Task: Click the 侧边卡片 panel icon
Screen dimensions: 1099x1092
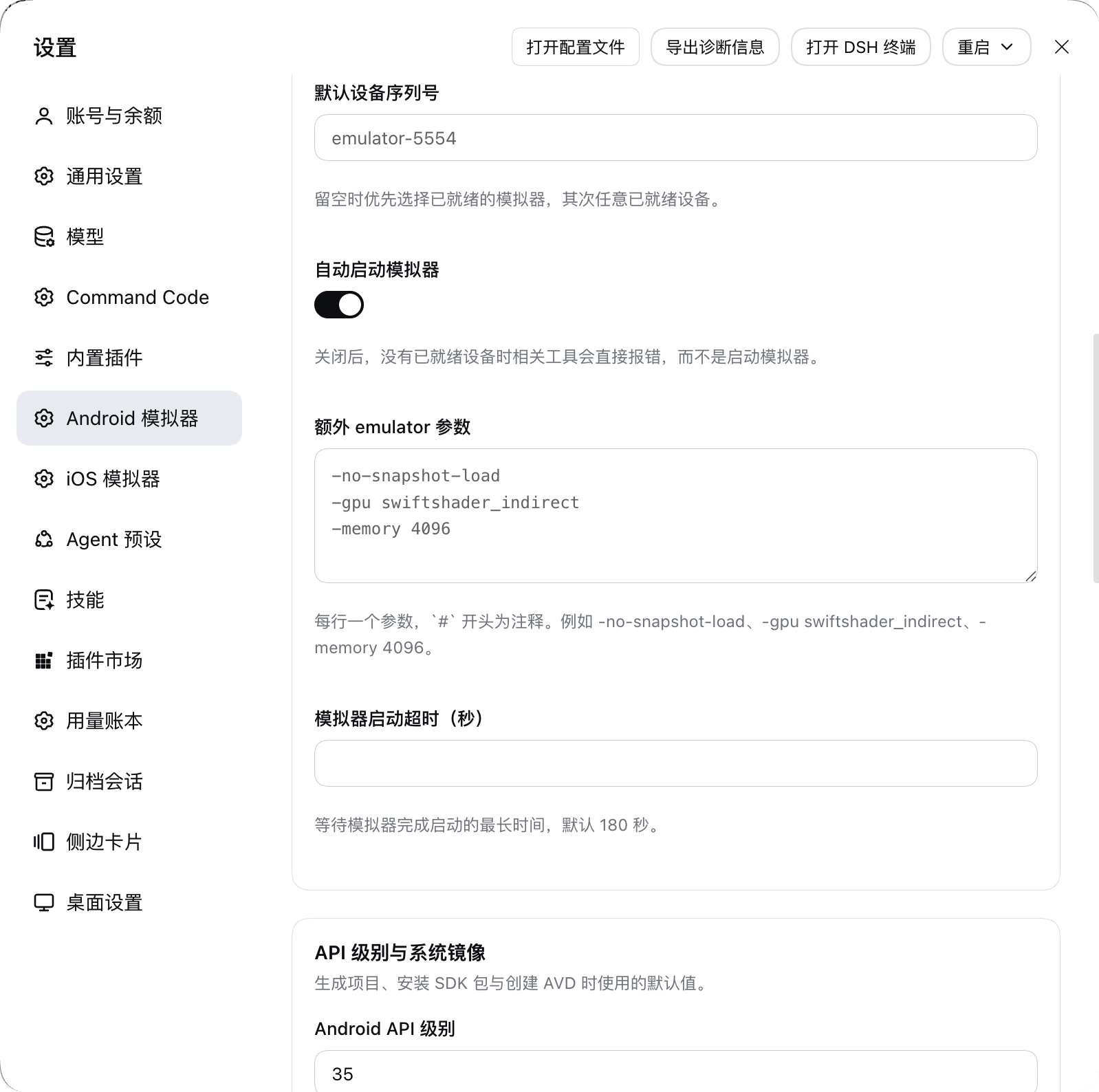Action: tap(44, 842)
